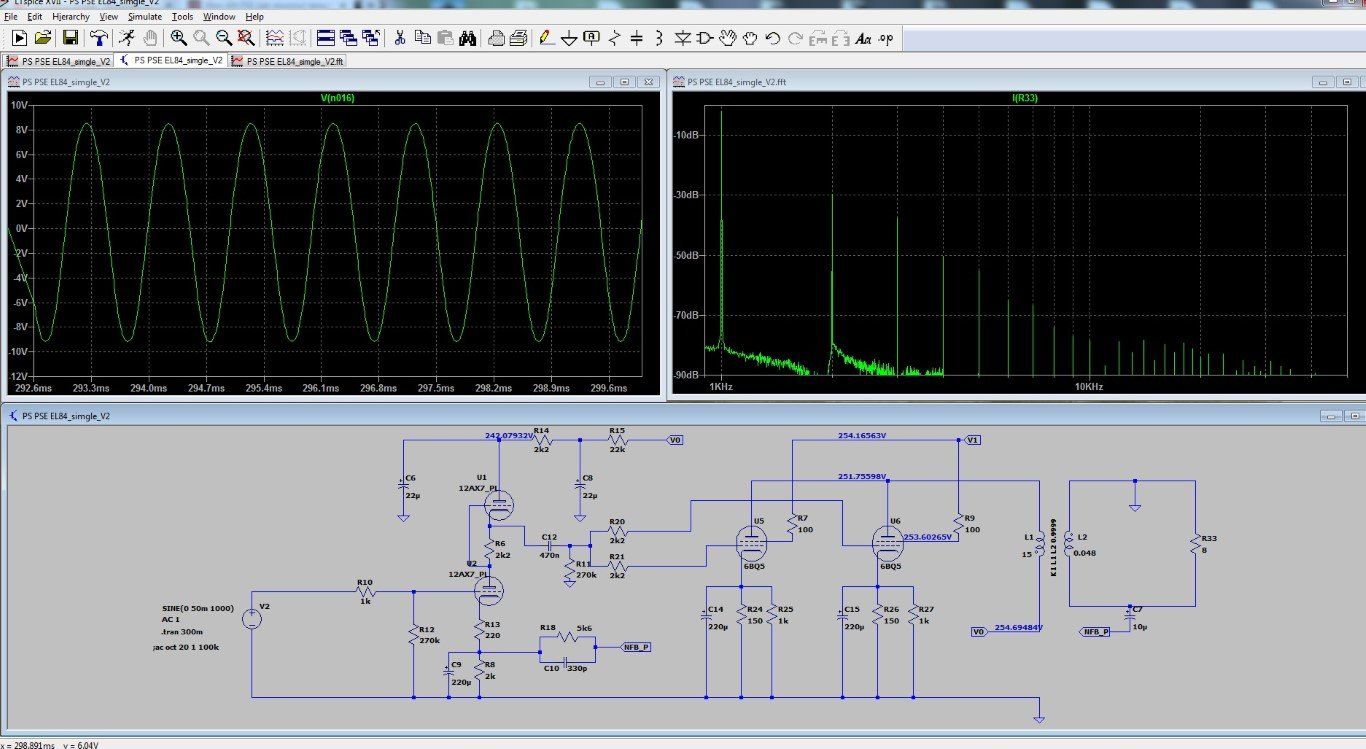Select the Zoom In magnifier tool
Screen dimensions: 1366x749
tap(178, 38)
